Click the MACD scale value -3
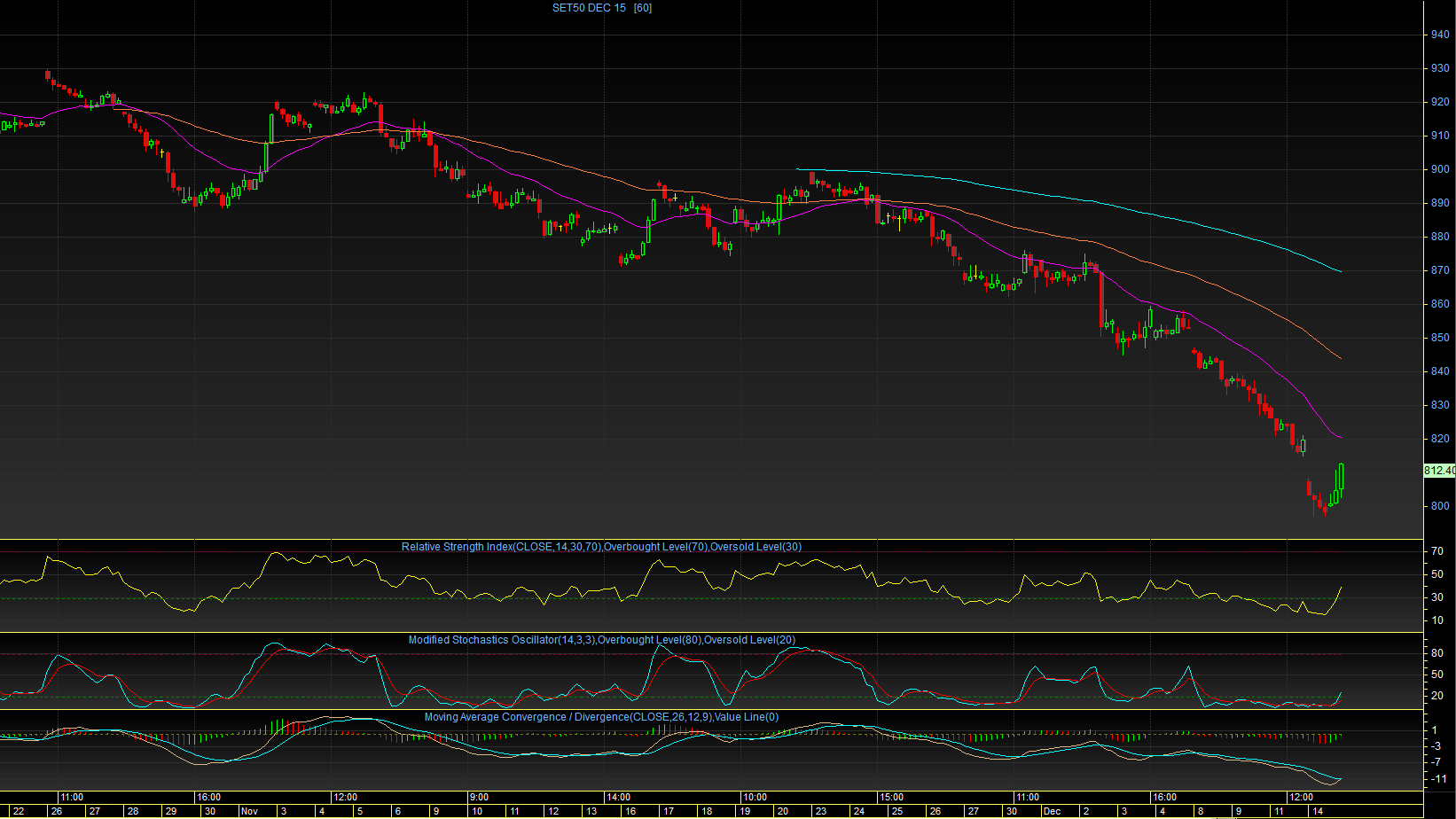Viewport: 1456px width, 819px height. click(1435, 746)
